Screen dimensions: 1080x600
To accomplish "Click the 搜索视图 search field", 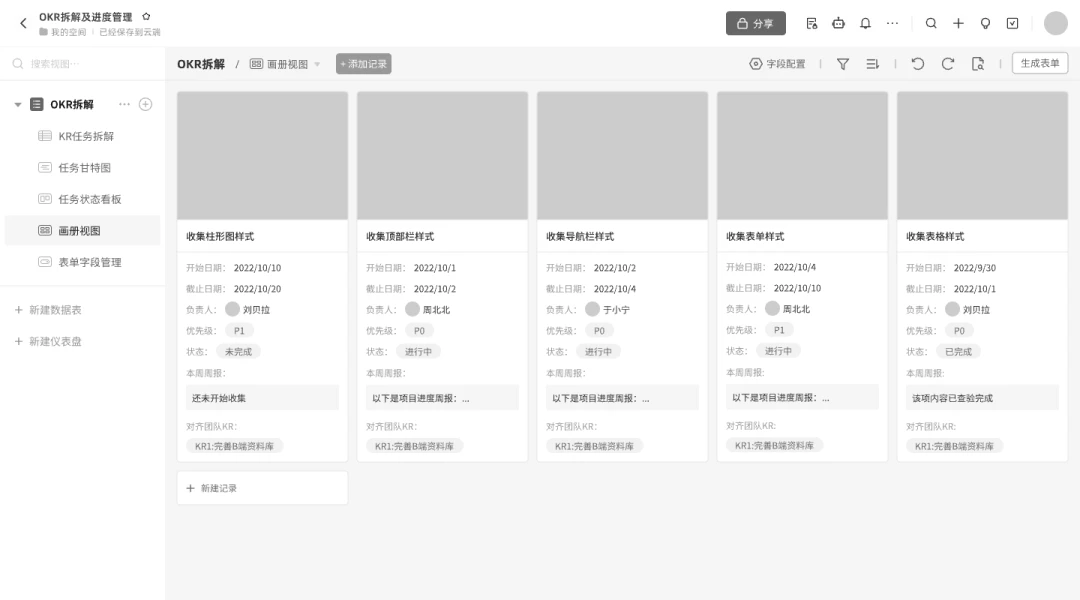I will pos(83,64).
